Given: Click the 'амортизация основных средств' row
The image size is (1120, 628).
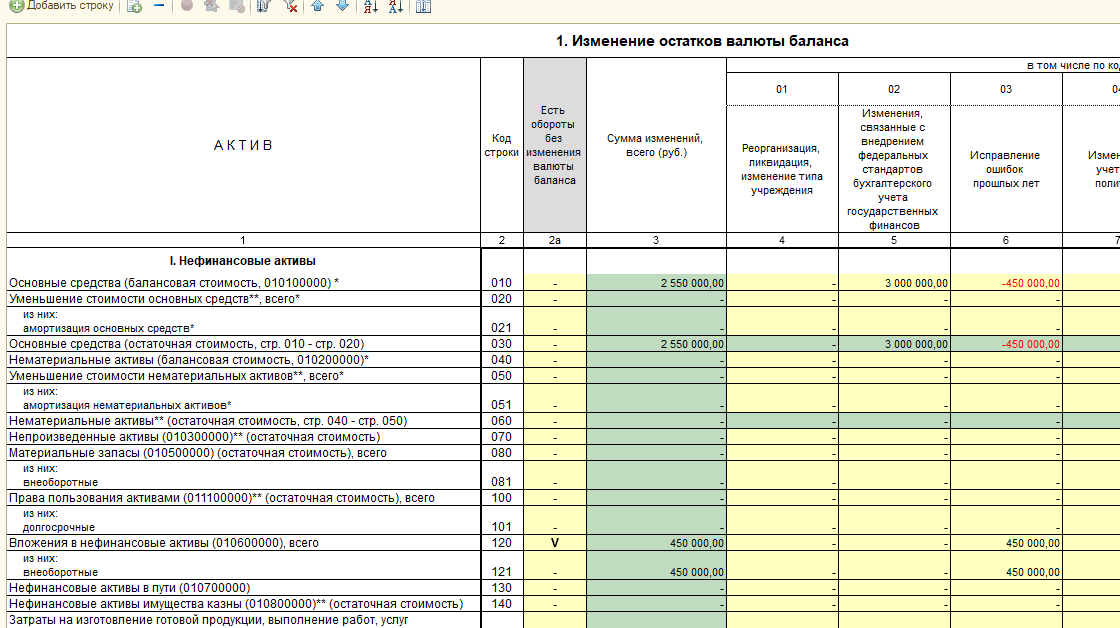Looking at the screenshot, I should point(244,322).
